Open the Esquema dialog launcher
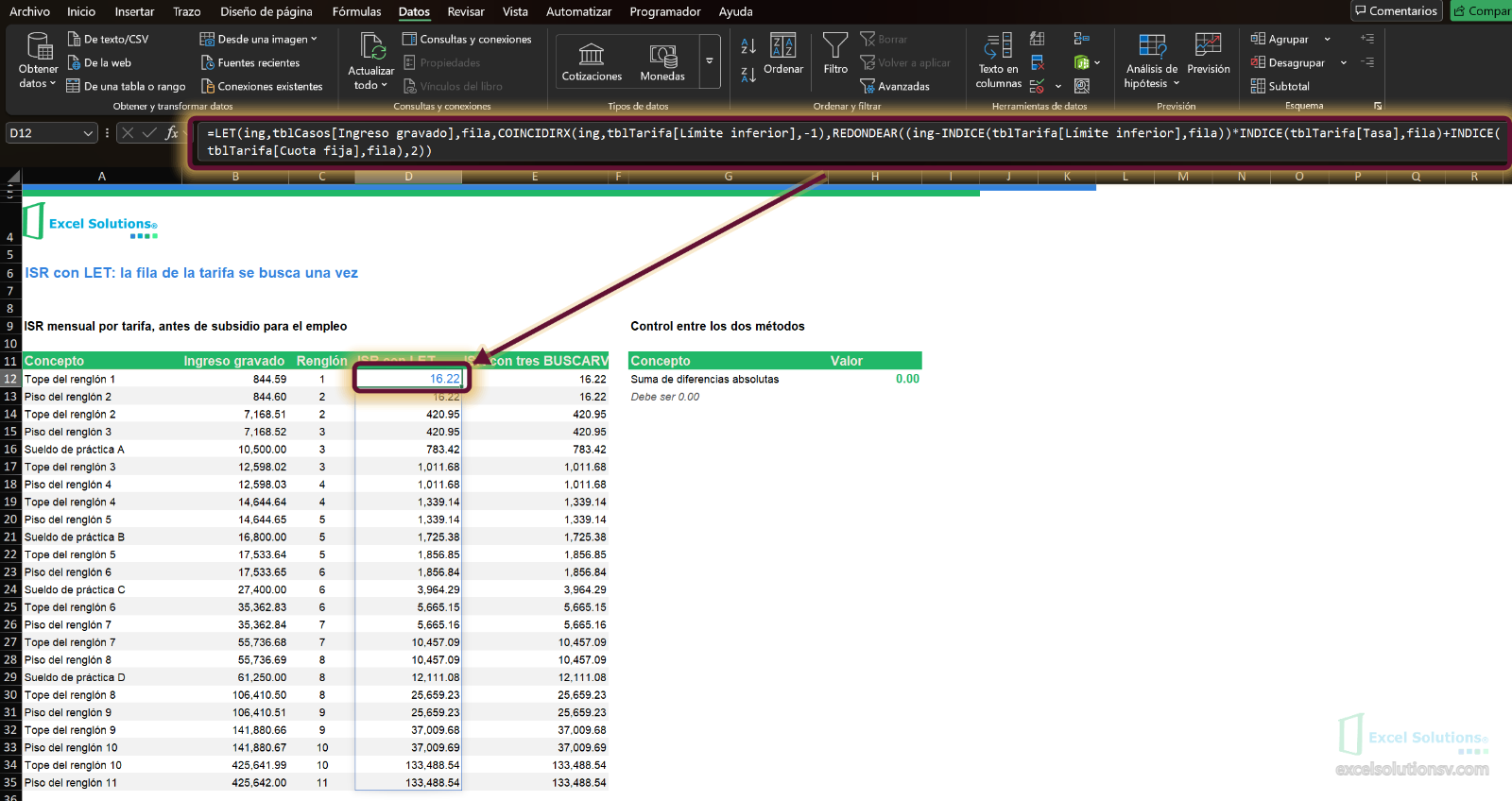This screenshot has width=1512, height=801. [x=1378, y=106]
